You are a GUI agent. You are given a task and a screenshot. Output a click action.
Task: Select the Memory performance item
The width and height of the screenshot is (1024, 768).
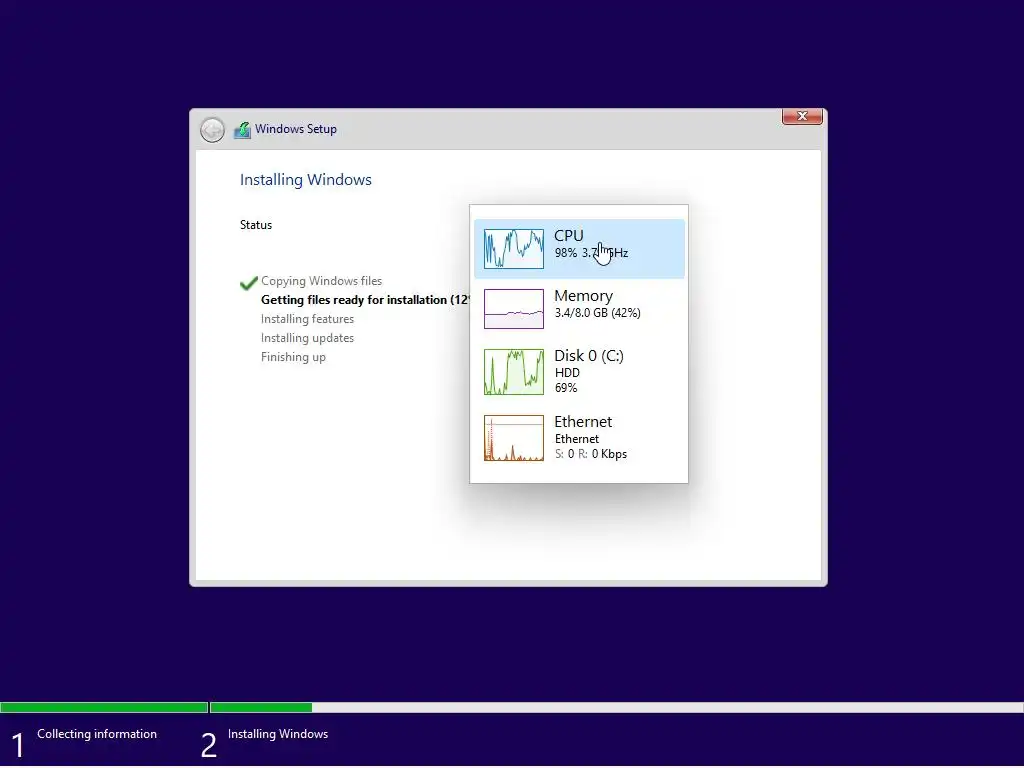pos(579,309)
